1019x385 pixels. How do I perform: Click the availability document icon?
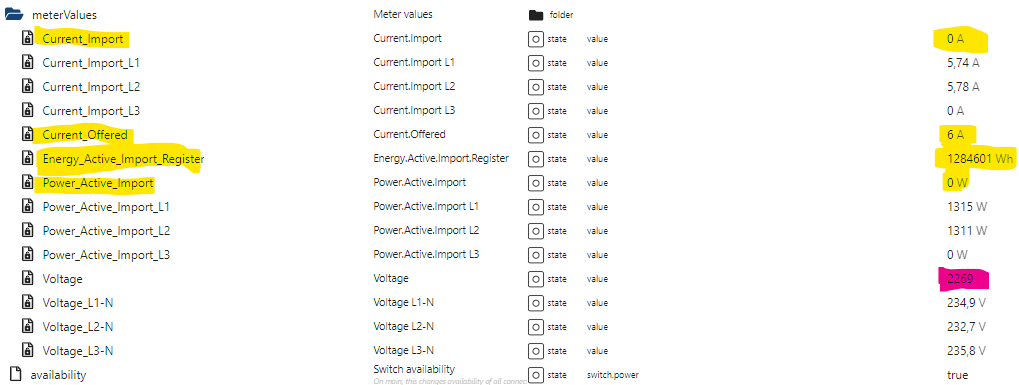point(15,375)
